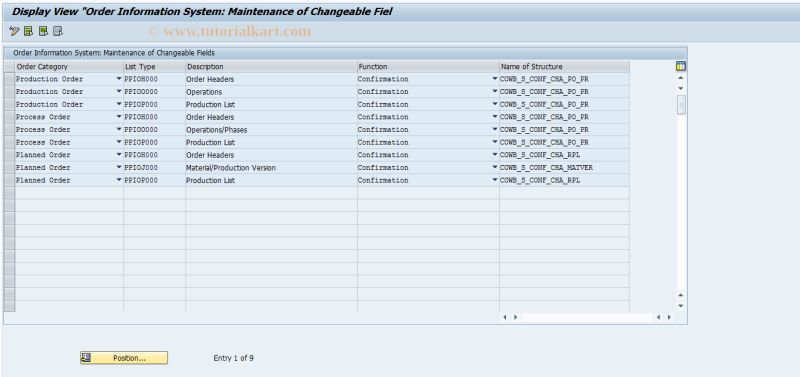
Task: Click the vertical scrollbar down arrow at bottom
Action: click(x=681, y=306)
